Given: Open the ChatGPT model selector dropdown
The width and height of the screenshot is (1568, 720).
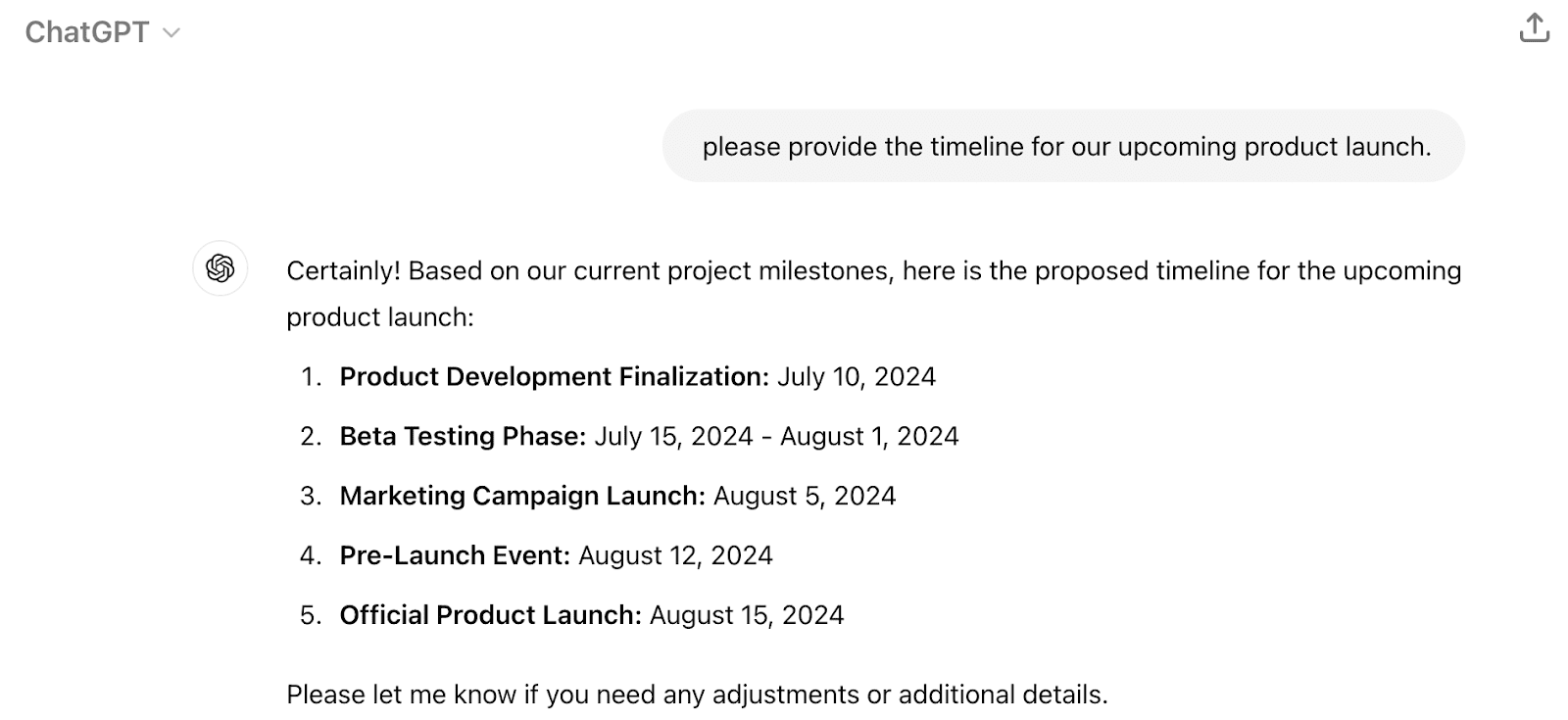Looking at the screenshot, I should pos(103,32).
